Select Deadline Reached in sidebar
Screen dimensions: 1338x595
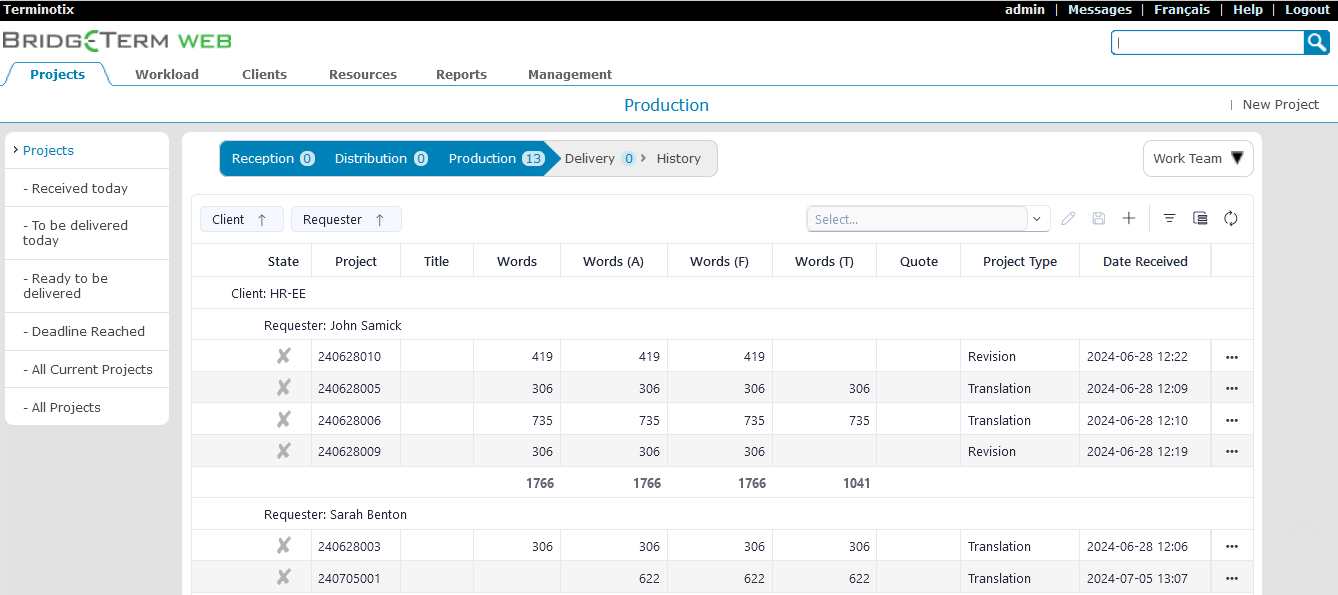click(x=88, y=331)
